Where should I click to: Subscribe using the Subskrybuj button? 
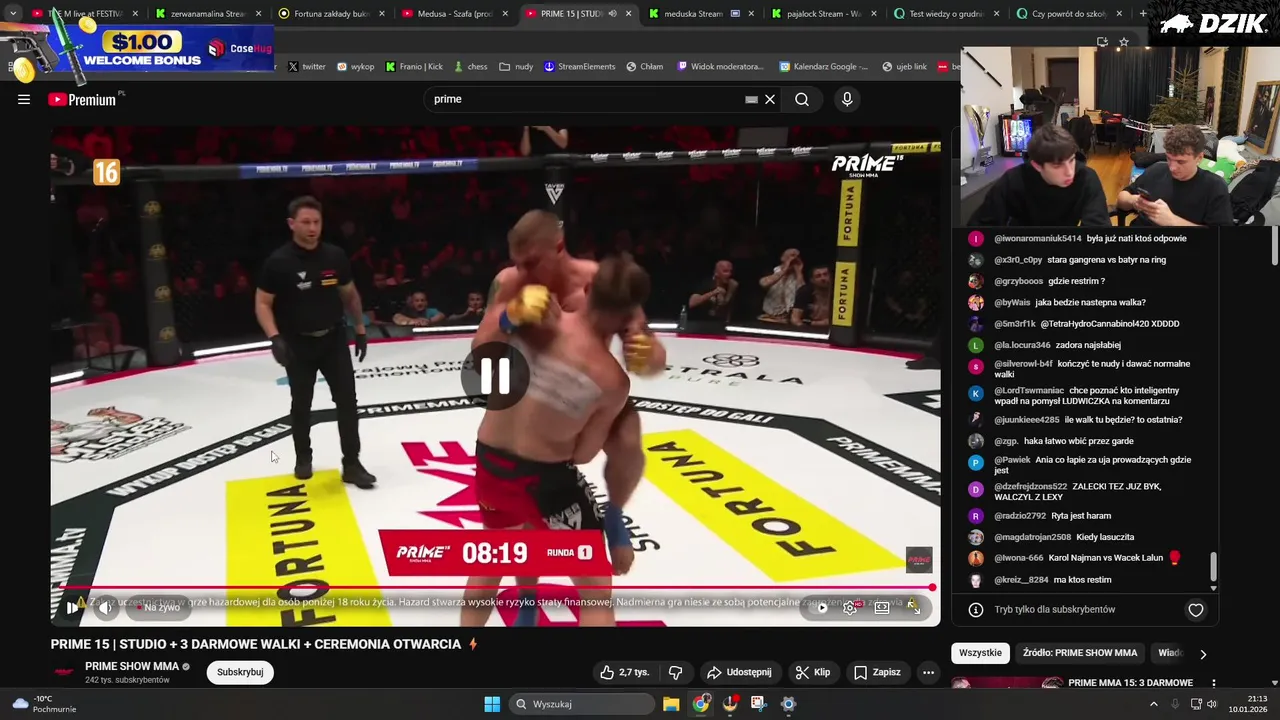click(x=240, y=672)
